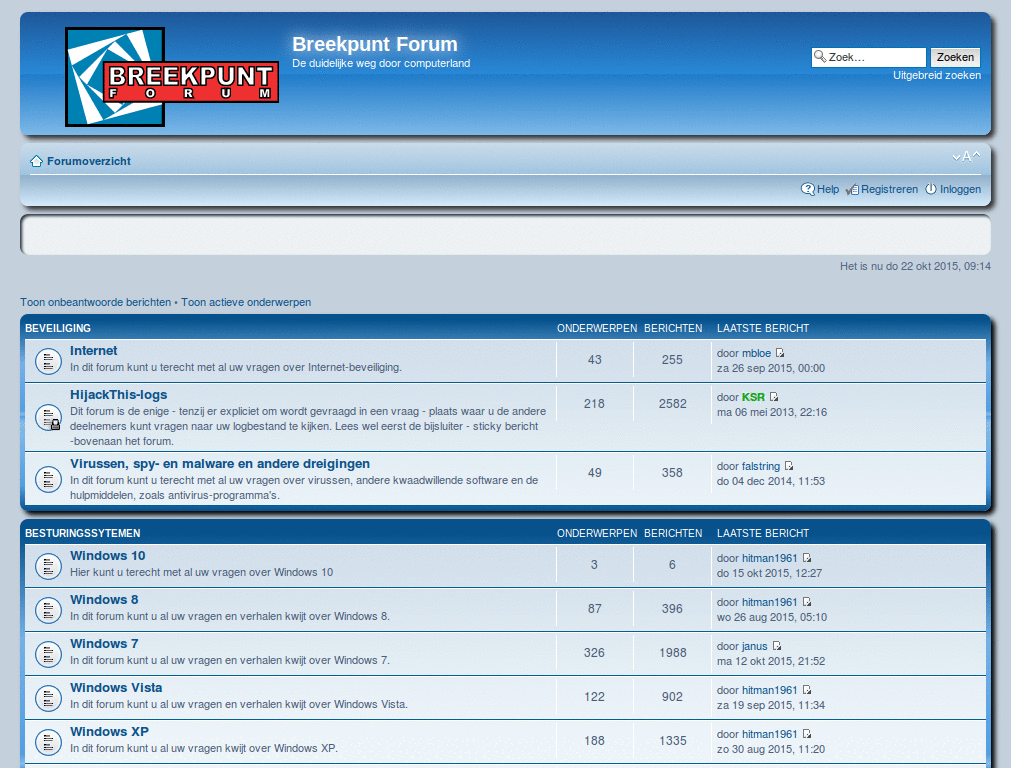
Task: Click the Windows Vista forum status icon
Action: click(x=48, y=698)
